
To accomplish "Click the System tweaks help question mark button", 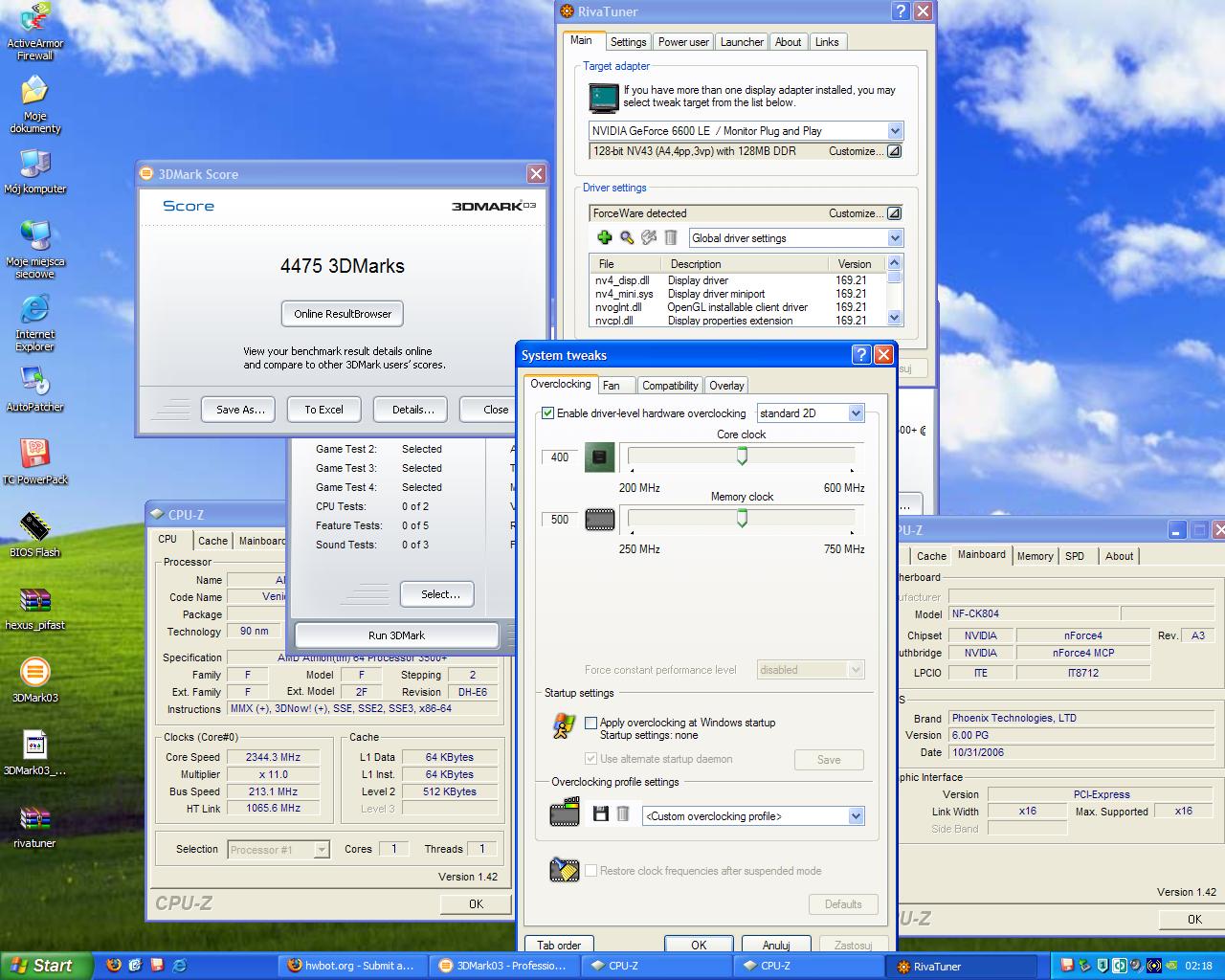I will coord(860,355).
